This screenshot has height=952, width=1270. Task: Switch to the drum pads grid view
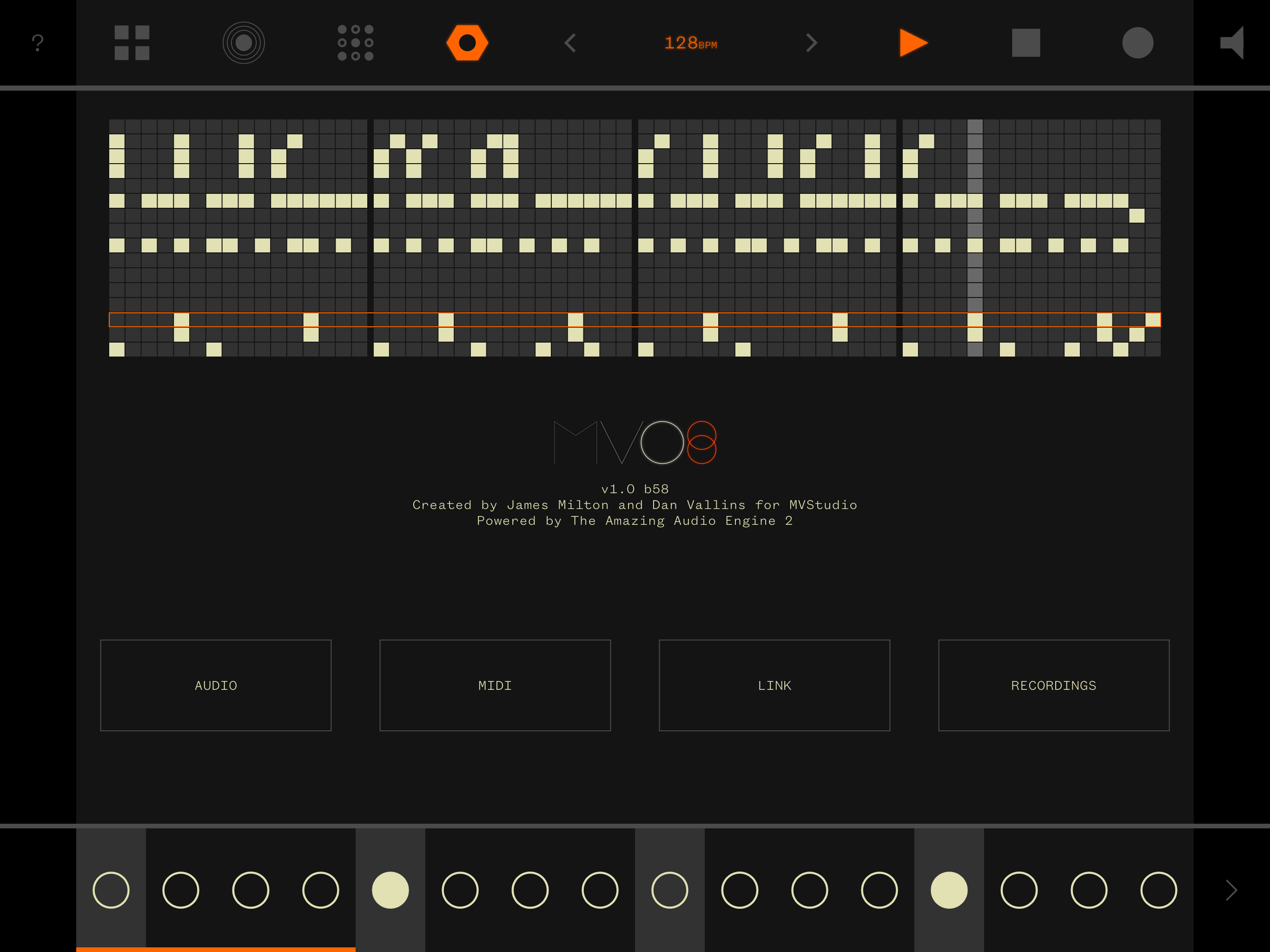point(132,42)
